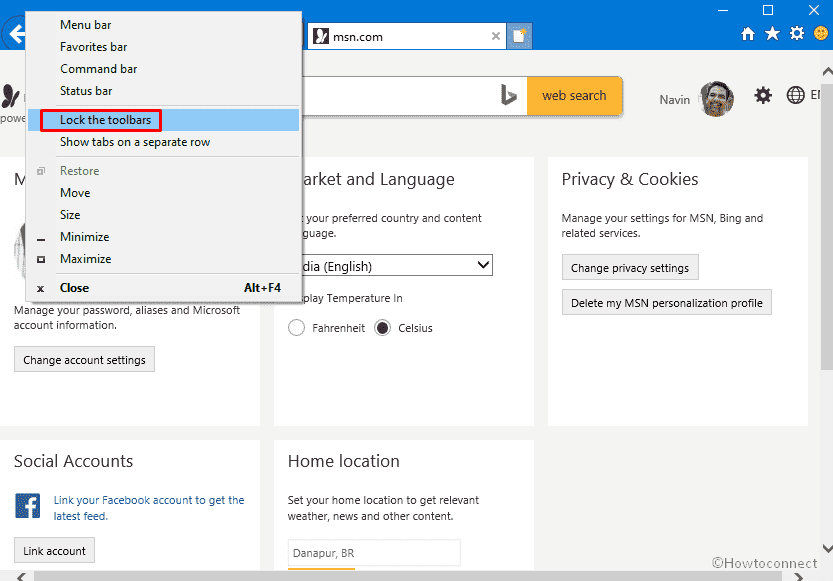Click the horizontal scroll right arrow
The width and height of the screenshot is (833, 581).
798,576
